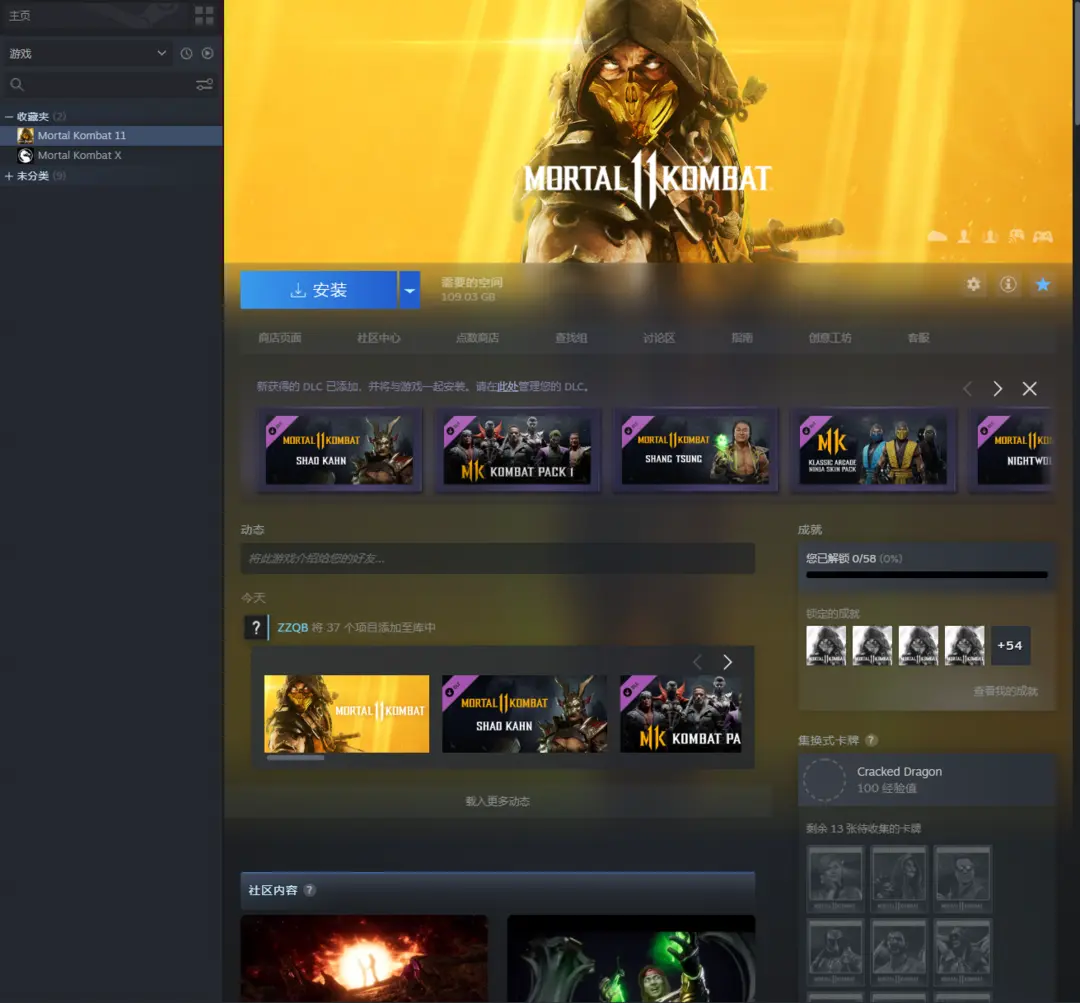This screenshot has height=1003, width=1080.
Task: Go back in activity carousel left arrow
Action: click(697, 663)
